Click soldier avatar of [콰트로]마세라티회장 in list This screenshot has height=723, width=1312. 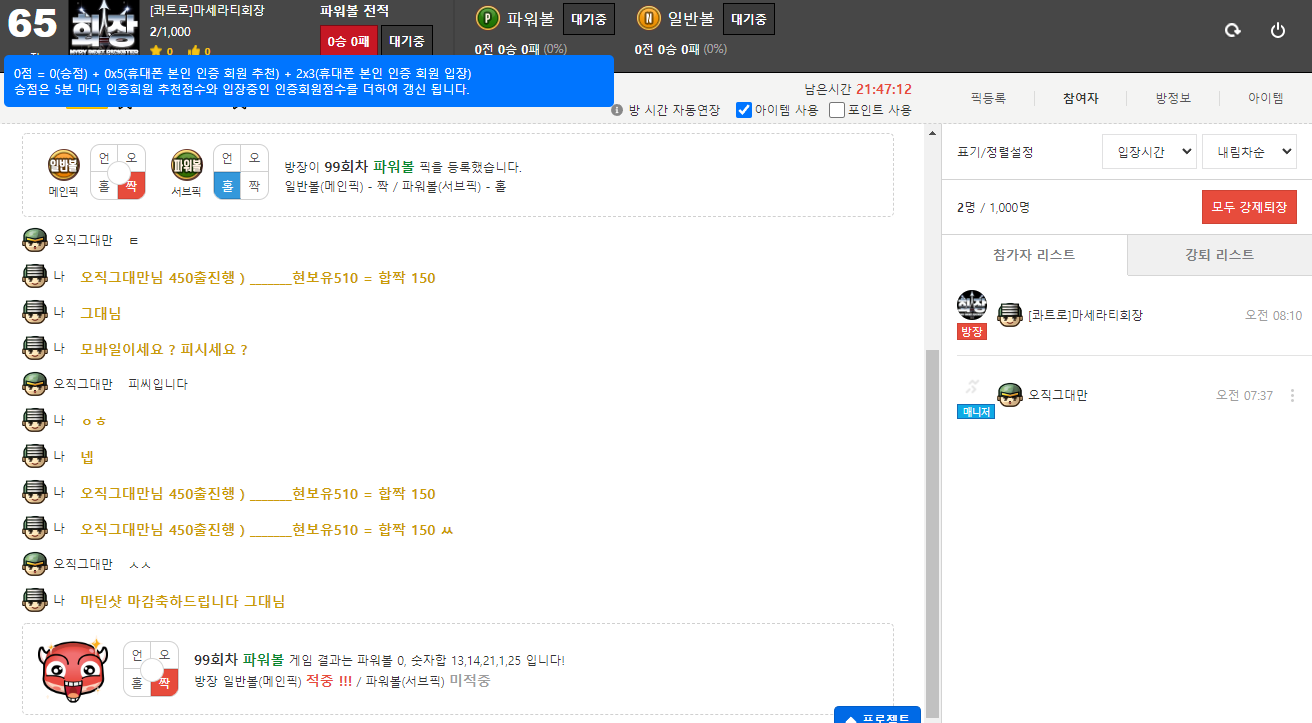[1010, 315]
